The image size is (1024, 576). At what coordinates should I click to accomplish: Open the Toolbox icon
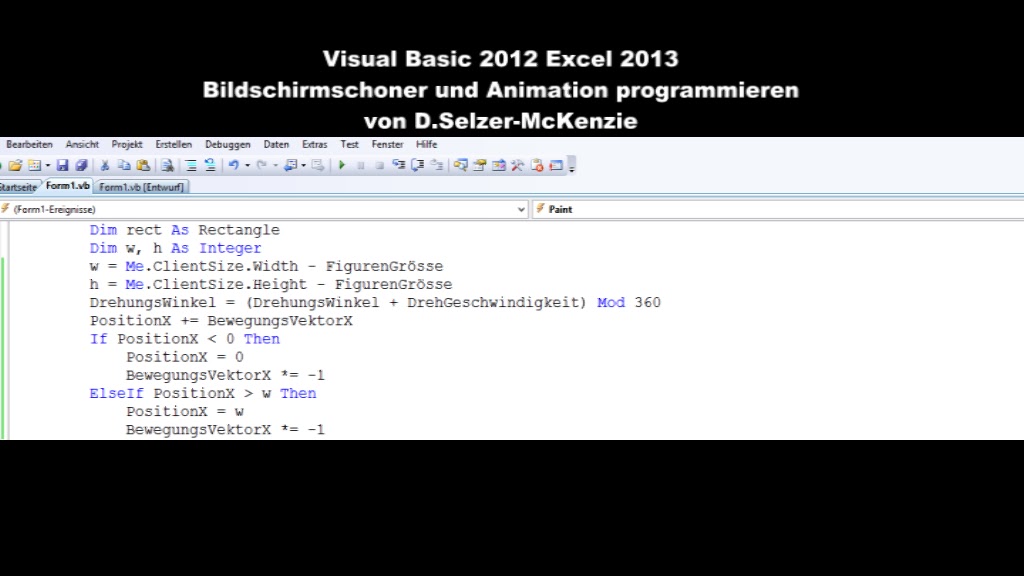pyautogui.click(x=518, y=166)
